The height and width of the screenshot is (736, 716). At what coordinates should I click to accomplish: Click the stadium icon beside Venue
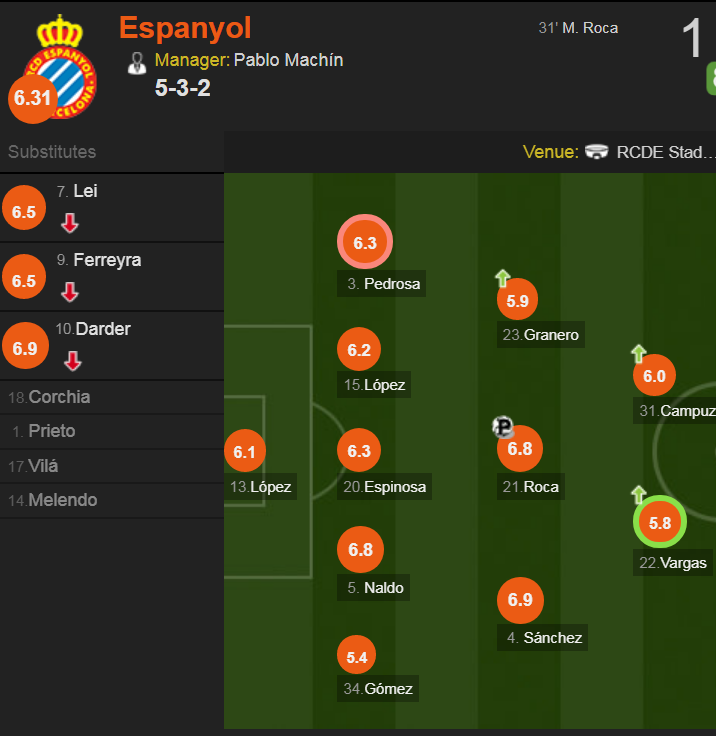(x=597, y=152)
